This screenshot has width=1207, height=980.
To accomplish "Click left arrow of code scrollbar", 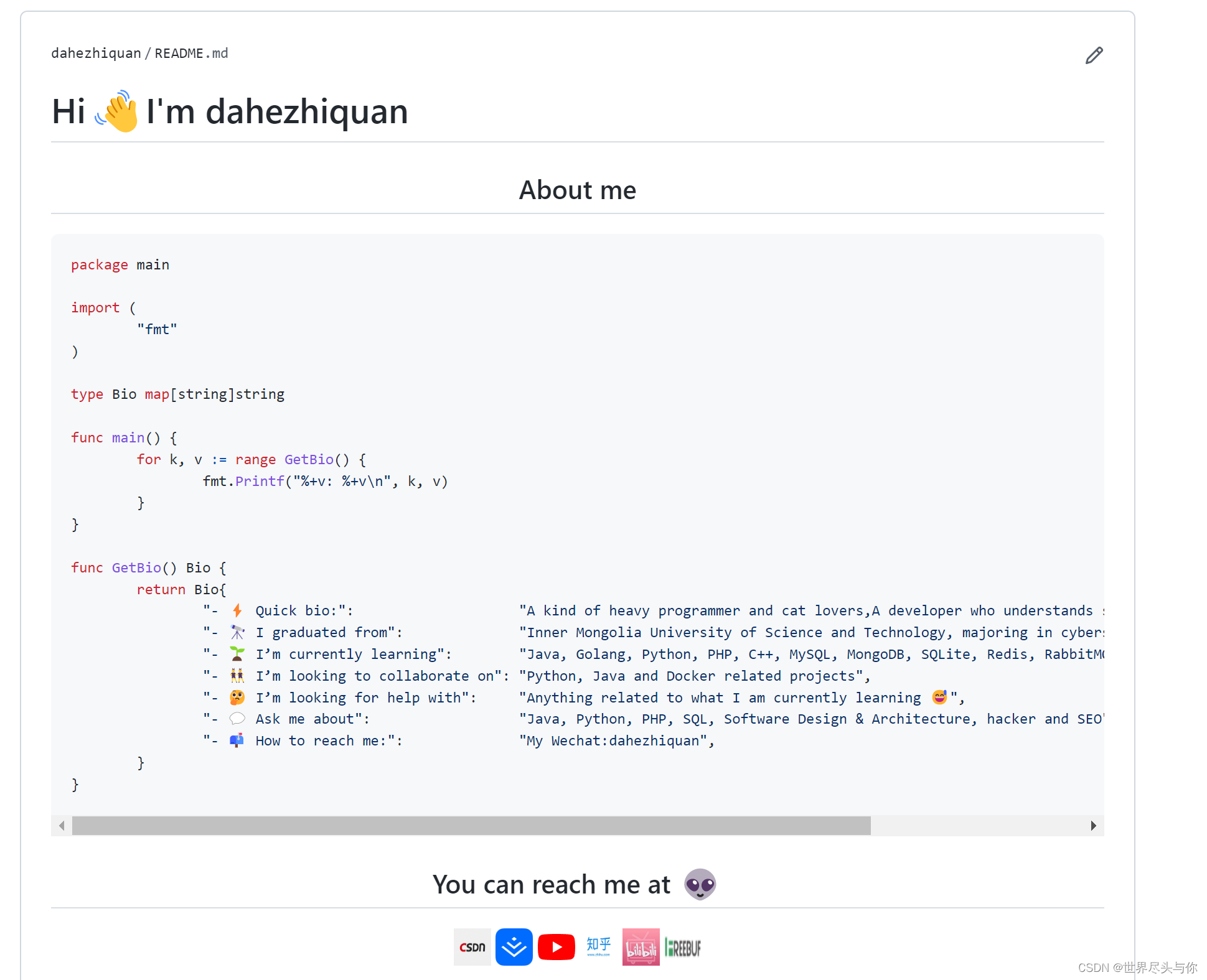I will (x=62, y=826).
